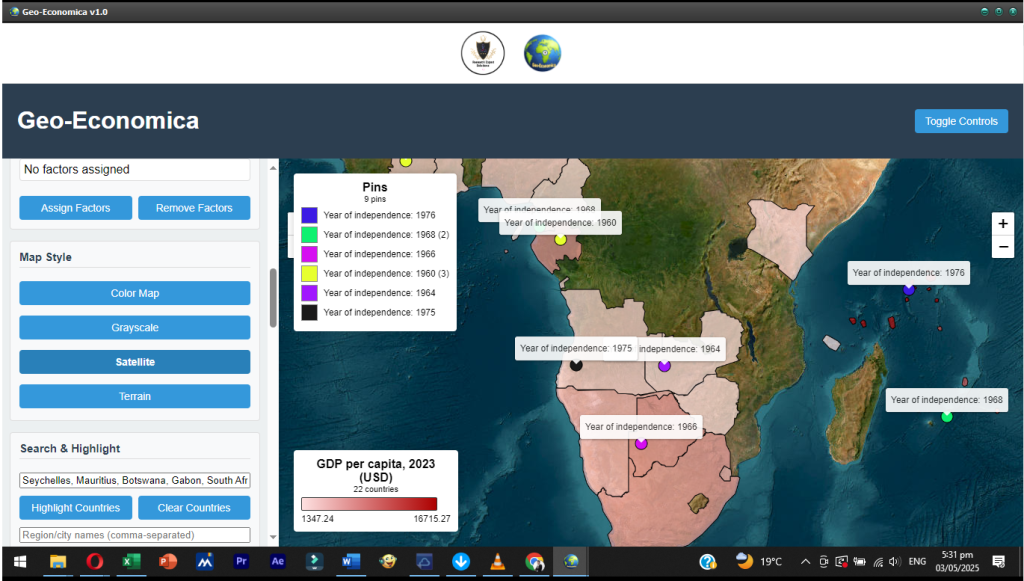Switch map style to Grayscale
Image resolution: width=1024 pixels, height=581 pixels.
tap(135, 328)
